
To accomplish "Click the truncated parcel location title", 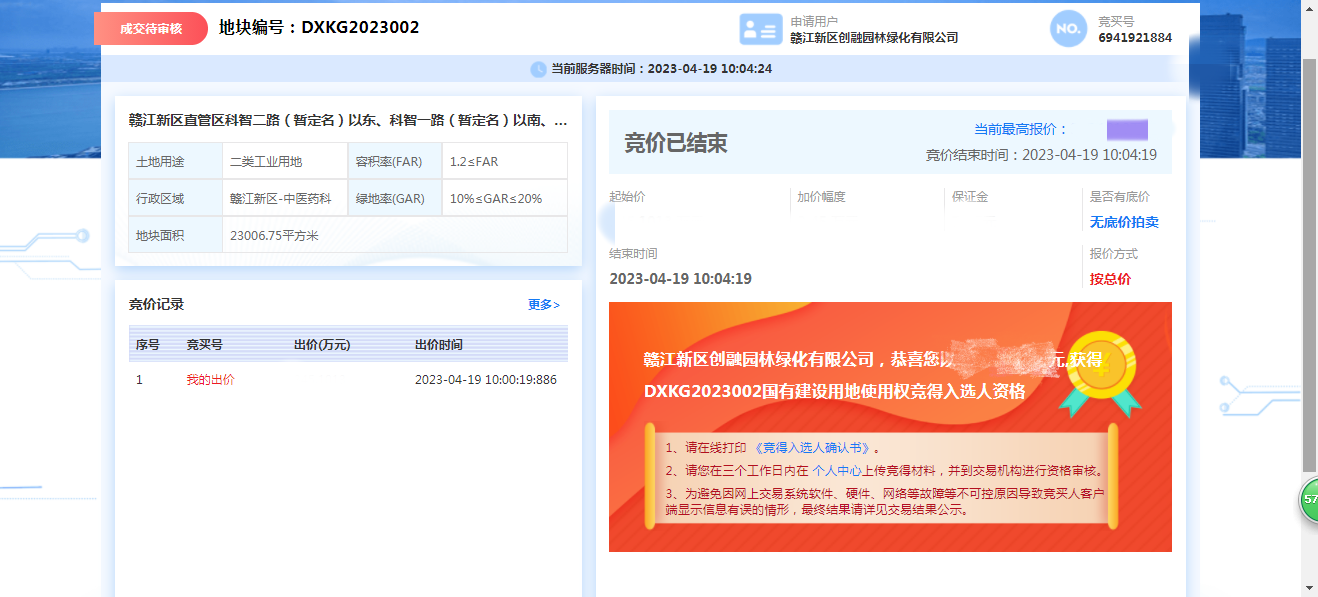I will point(348,121).
